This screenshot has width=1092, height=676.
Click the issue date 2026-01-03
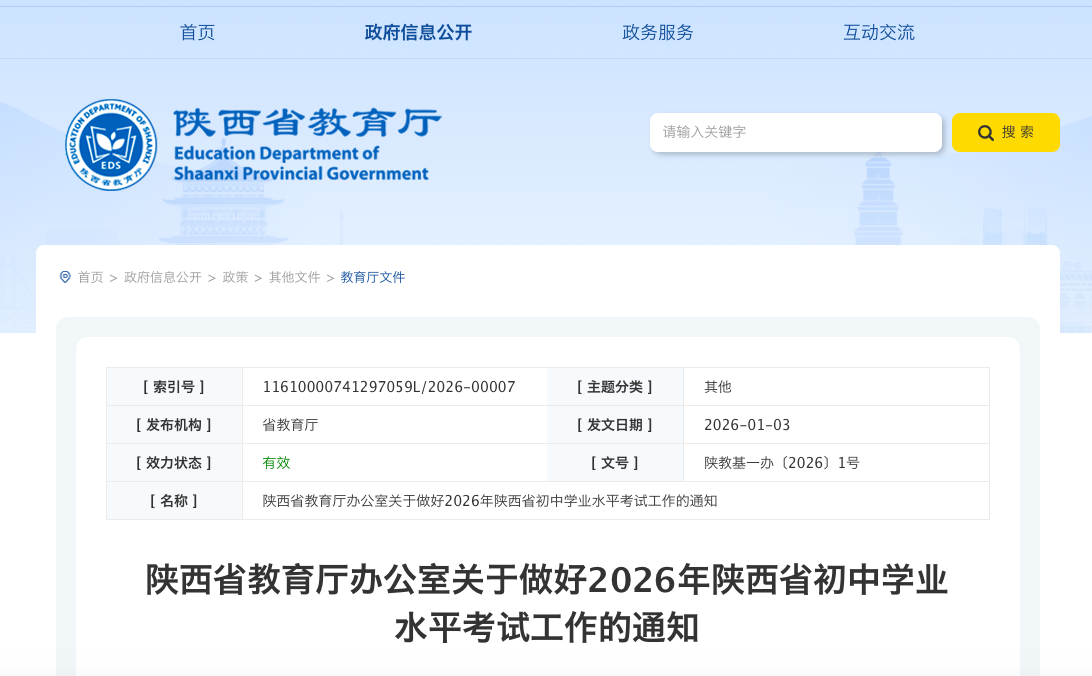tap(747, 425)
